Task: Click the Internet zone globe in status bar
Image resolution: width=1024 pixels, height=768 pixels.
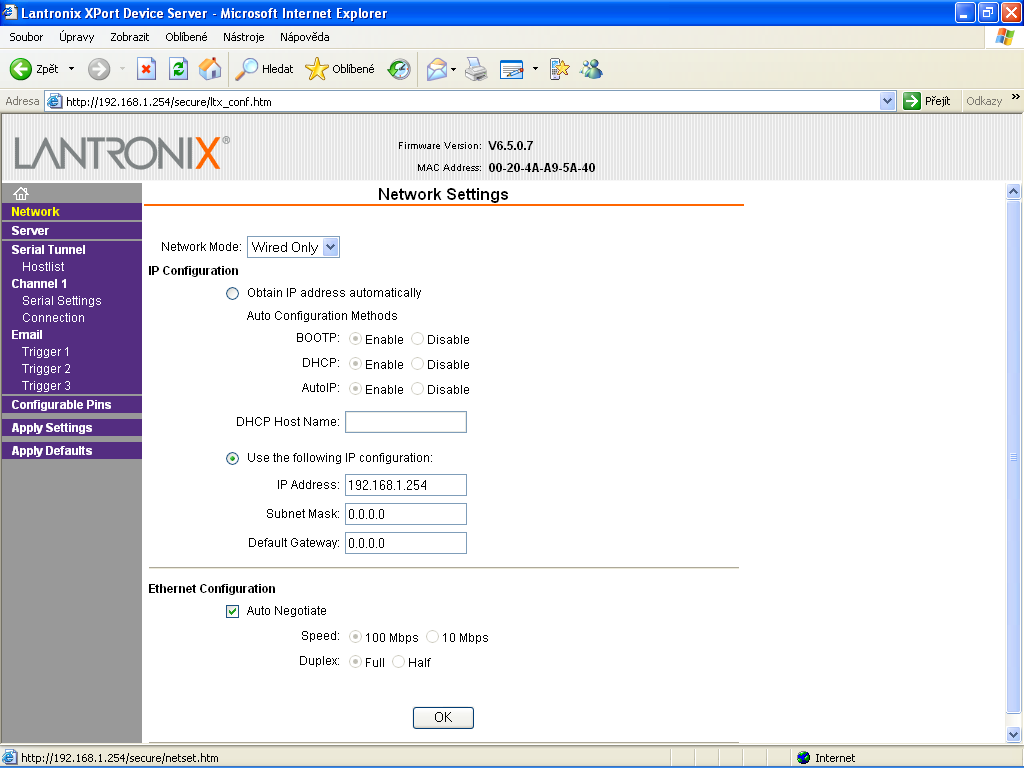Action: [804, 758]
